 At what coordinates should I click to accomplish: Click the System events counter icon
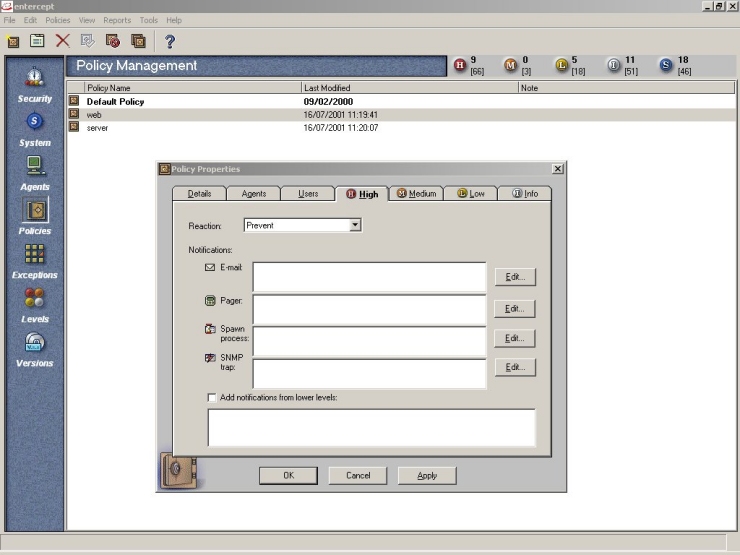click(666, 65)
